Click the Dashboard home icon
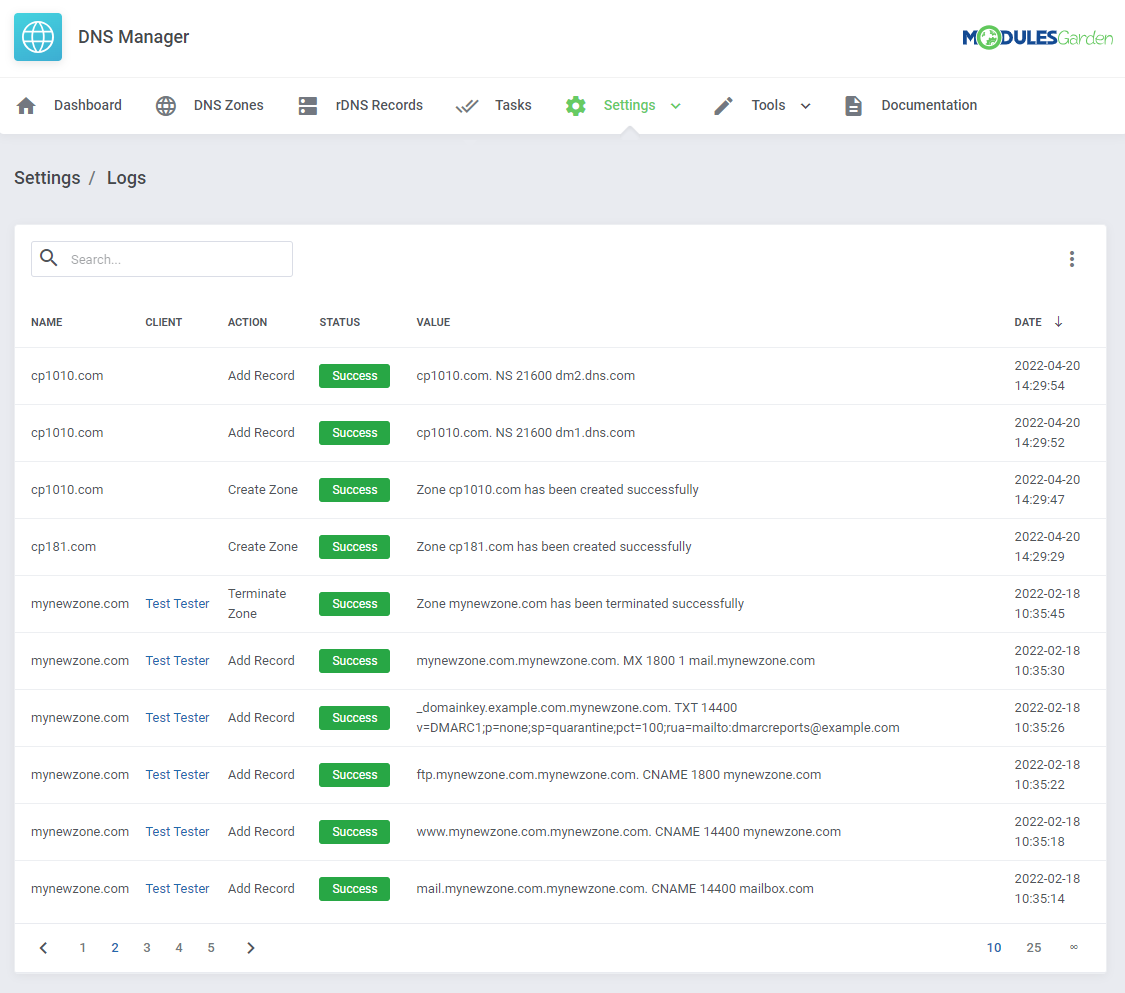The height and width of the screenshot is (993, 1125). [x=27, y=105]
